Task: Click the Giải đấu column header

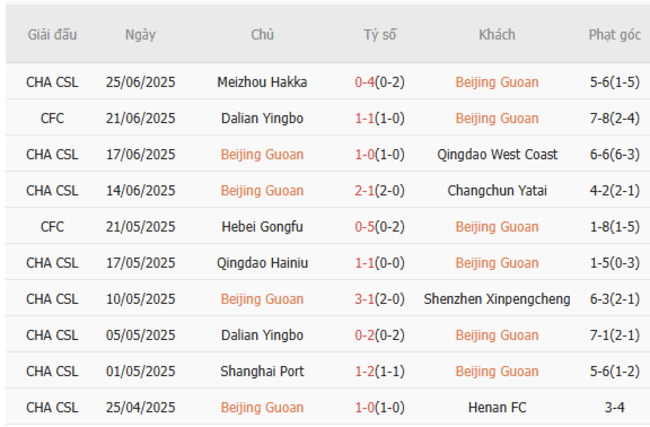Action: [52, 35]
